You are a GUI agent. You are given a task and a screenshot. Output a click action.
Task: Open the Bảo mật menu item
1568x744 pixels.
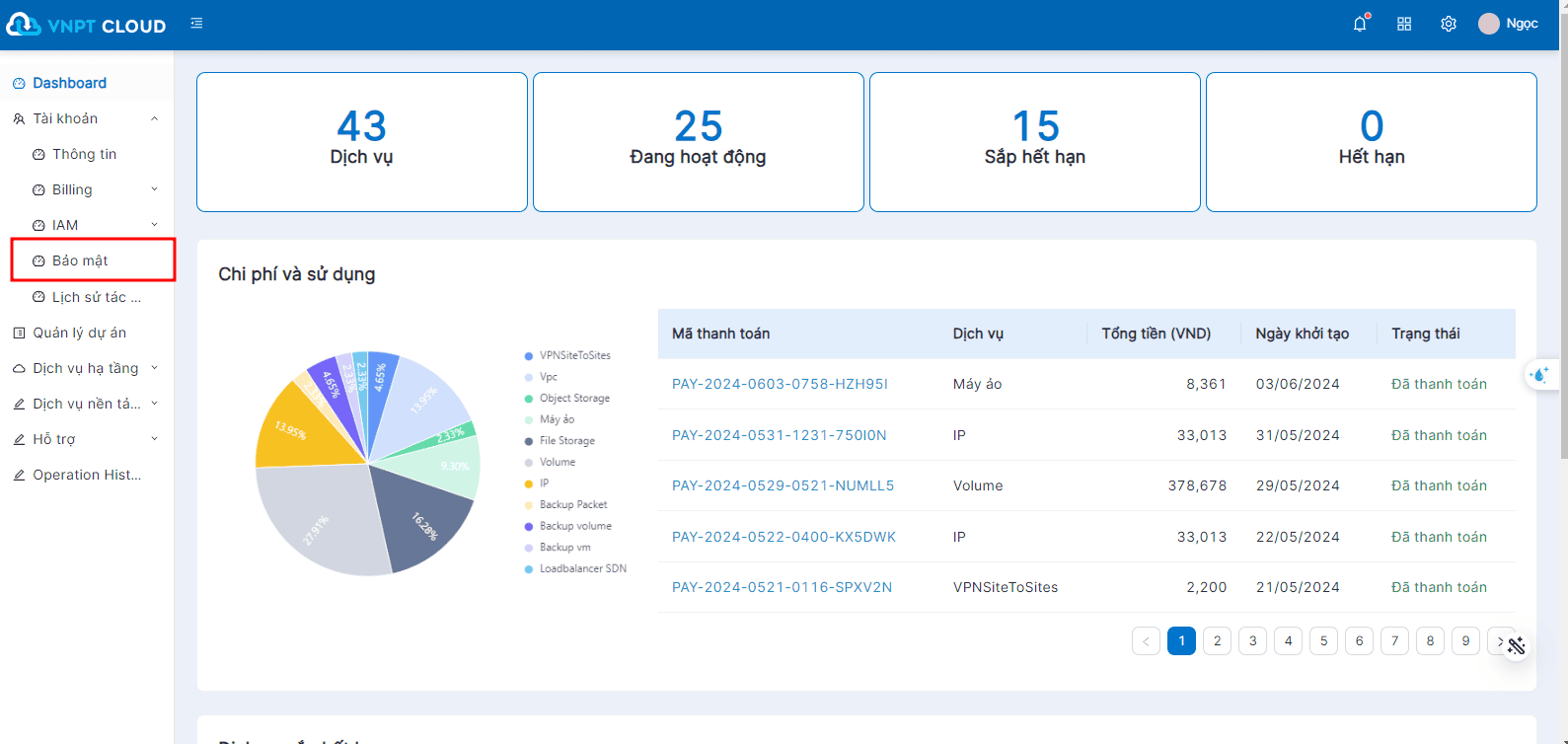tap(80, 260)
